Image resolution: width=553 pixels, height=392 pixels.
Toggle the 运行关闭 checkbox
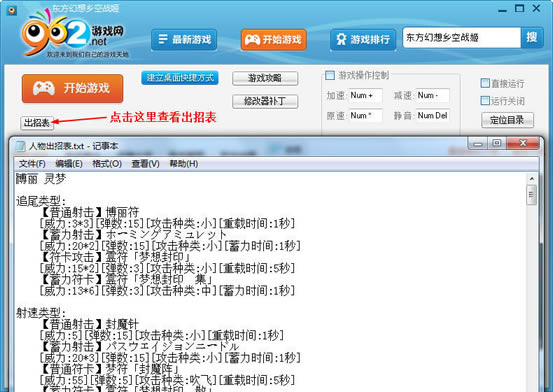click(x=485, y=101)
